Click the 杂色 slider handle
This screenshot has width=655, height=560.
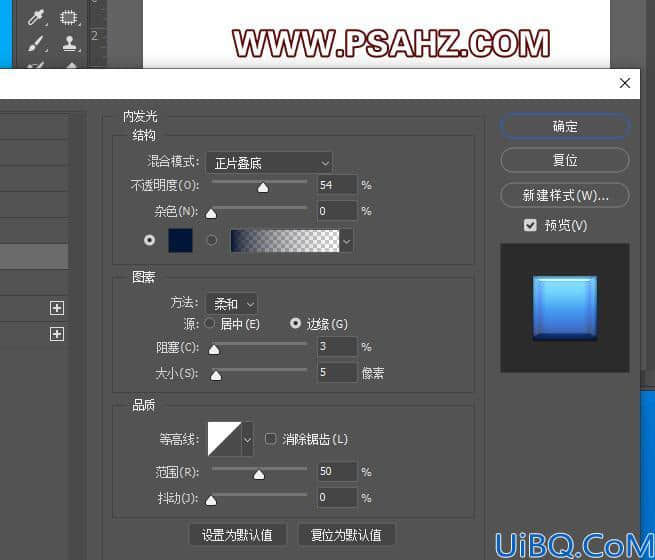[211, 214]
